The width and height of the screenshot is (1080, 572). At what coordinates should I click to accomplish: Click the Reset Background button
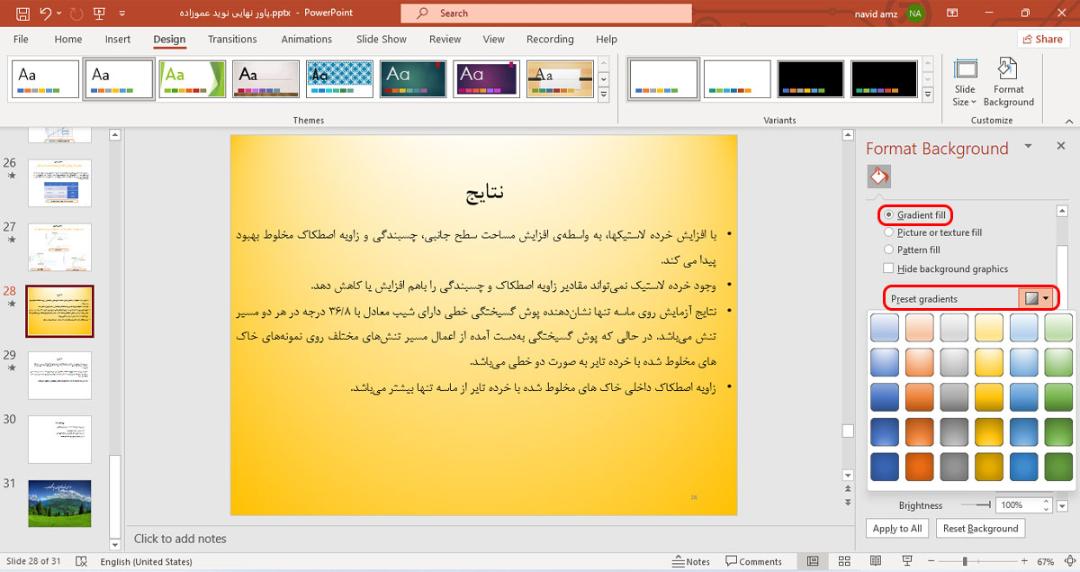click(x=980, y=528)
